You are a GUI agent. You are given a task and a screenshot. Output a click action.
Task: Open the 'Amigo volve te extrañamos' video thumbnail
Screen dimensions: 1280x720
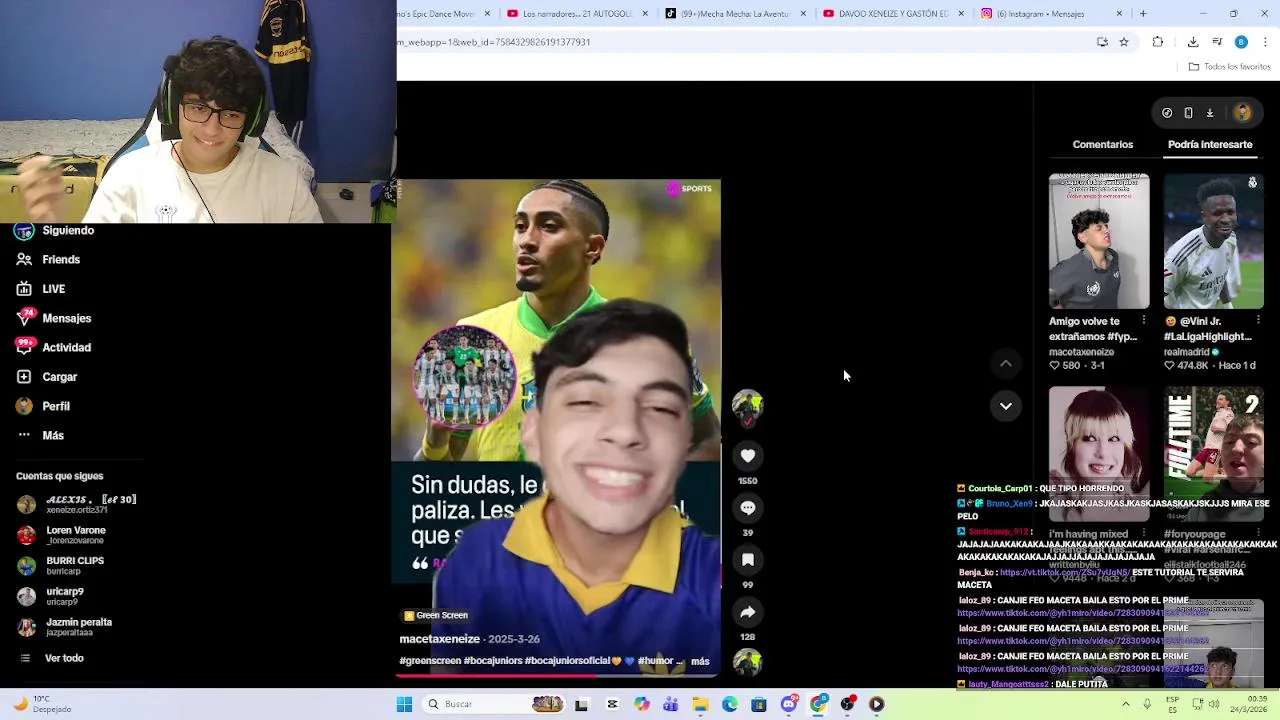[x=1099, y=241]
